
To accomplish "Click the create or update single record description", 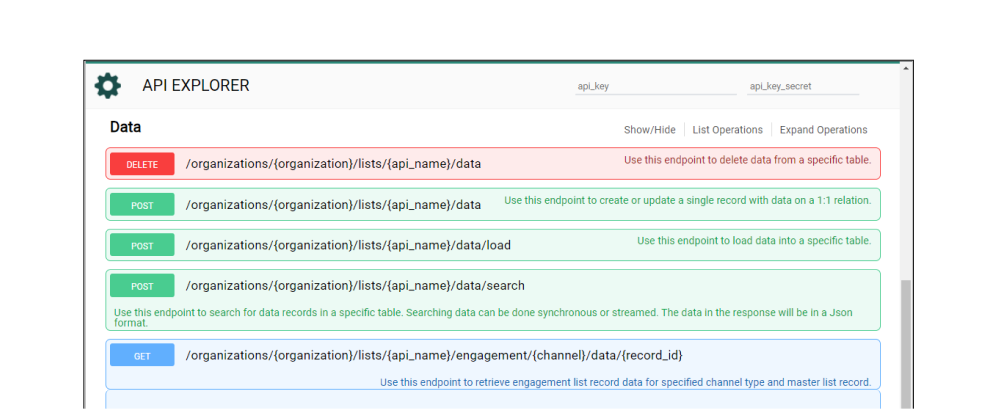I will pos(687,200).
